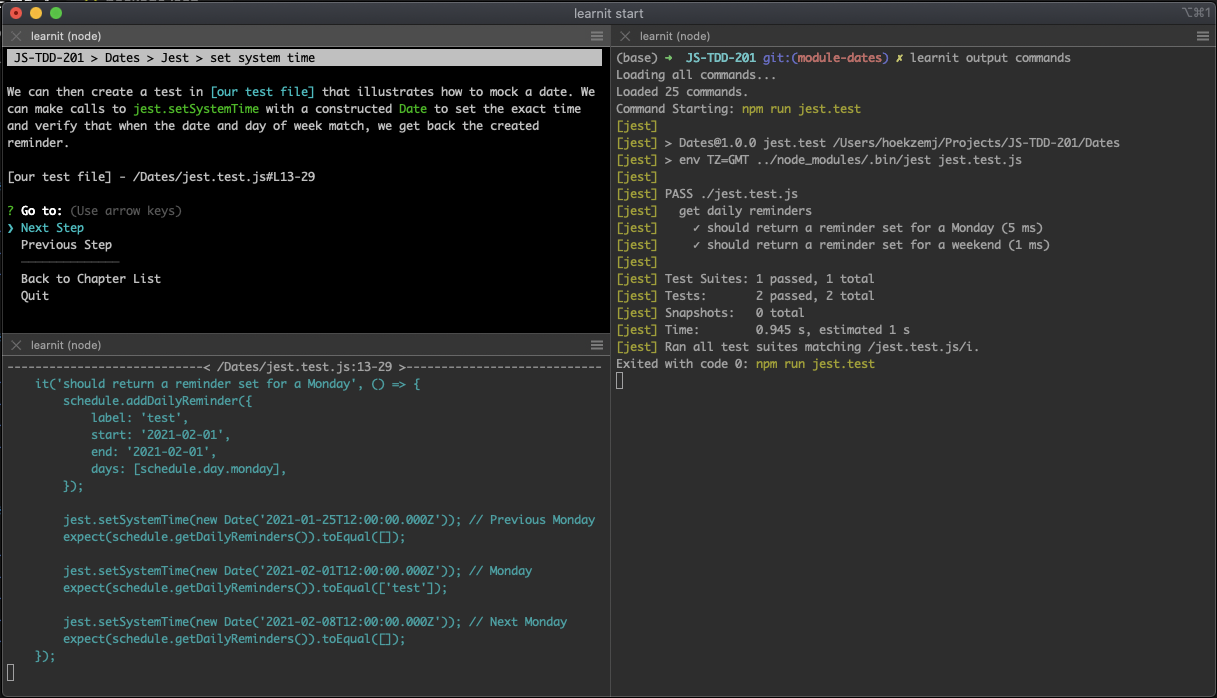Click the green zoom traffic light
The height and width of the screenshot is (698, 1217).
56,13
